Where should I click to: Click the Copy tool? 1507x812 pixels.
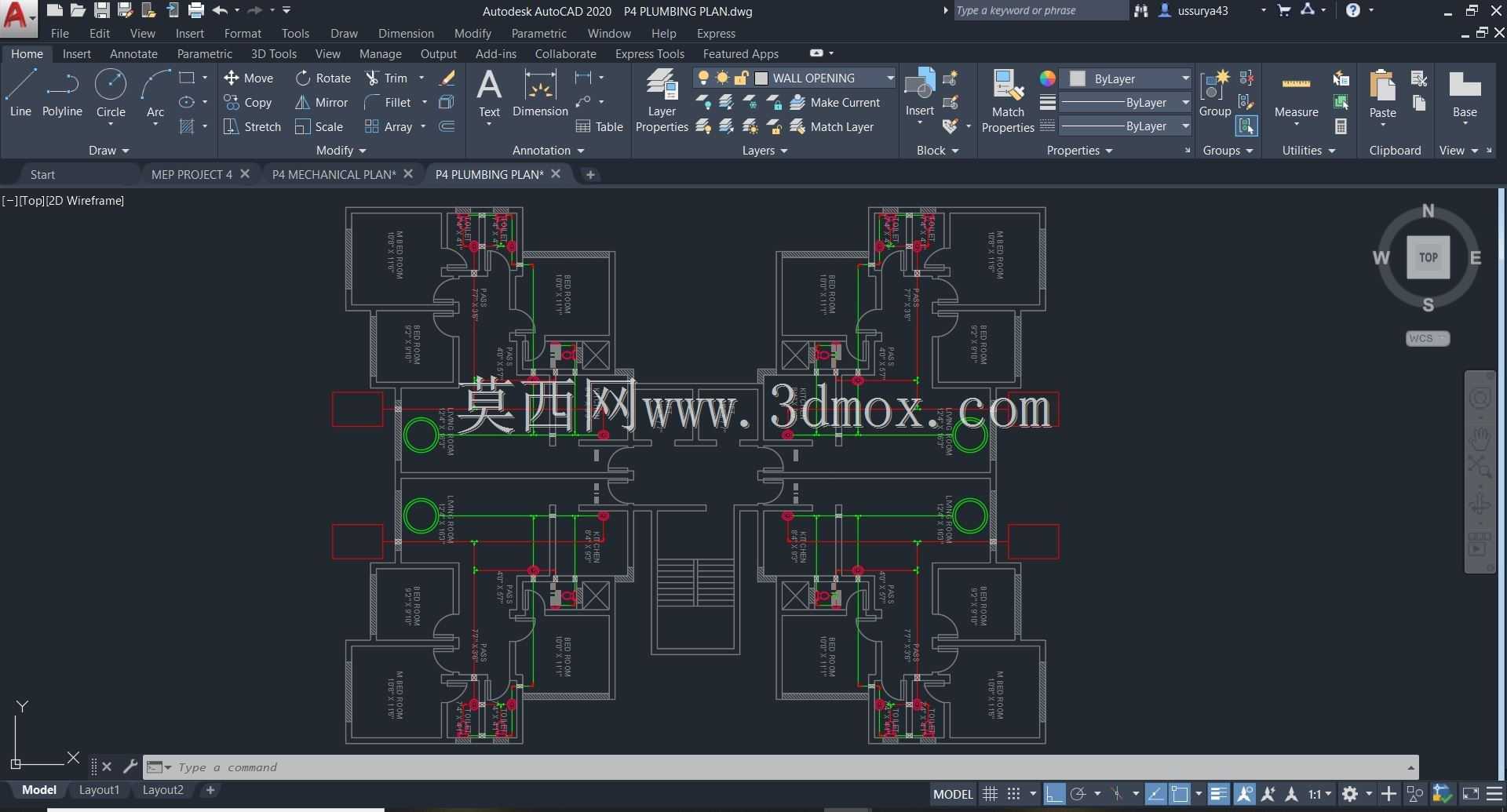[x=247, y=102]
